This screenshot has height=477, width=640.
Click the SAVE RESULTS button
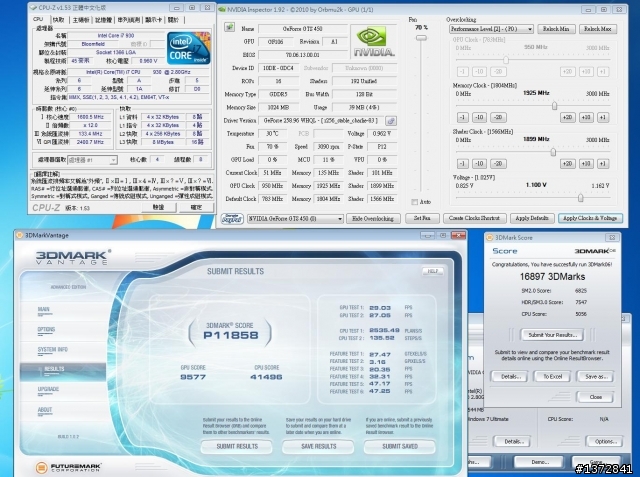pyautogui.click(x=318, y=446)
